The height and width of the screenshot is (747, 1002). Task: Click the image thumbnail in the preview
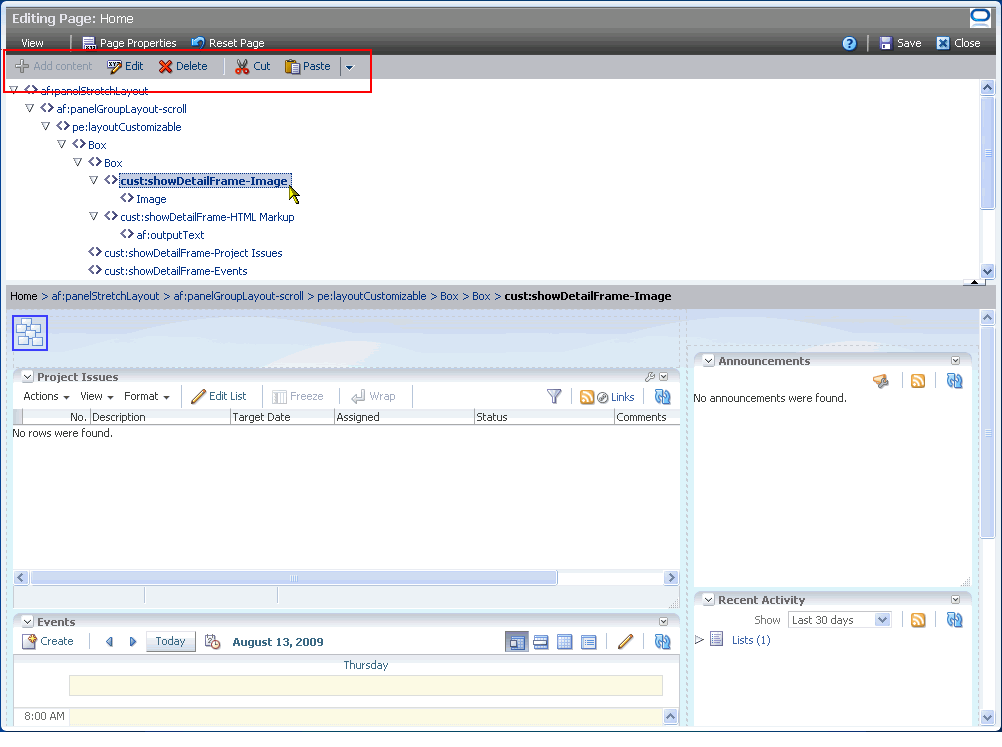[x=30, y=333]
